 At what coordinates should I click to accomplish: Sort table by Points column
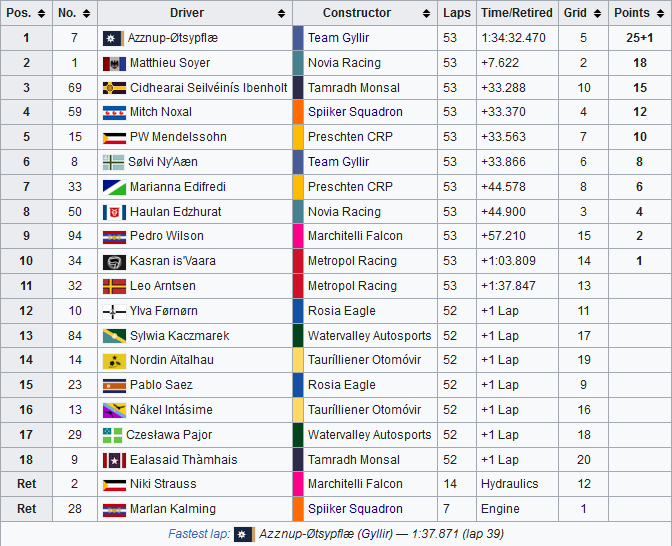[640, 14]
